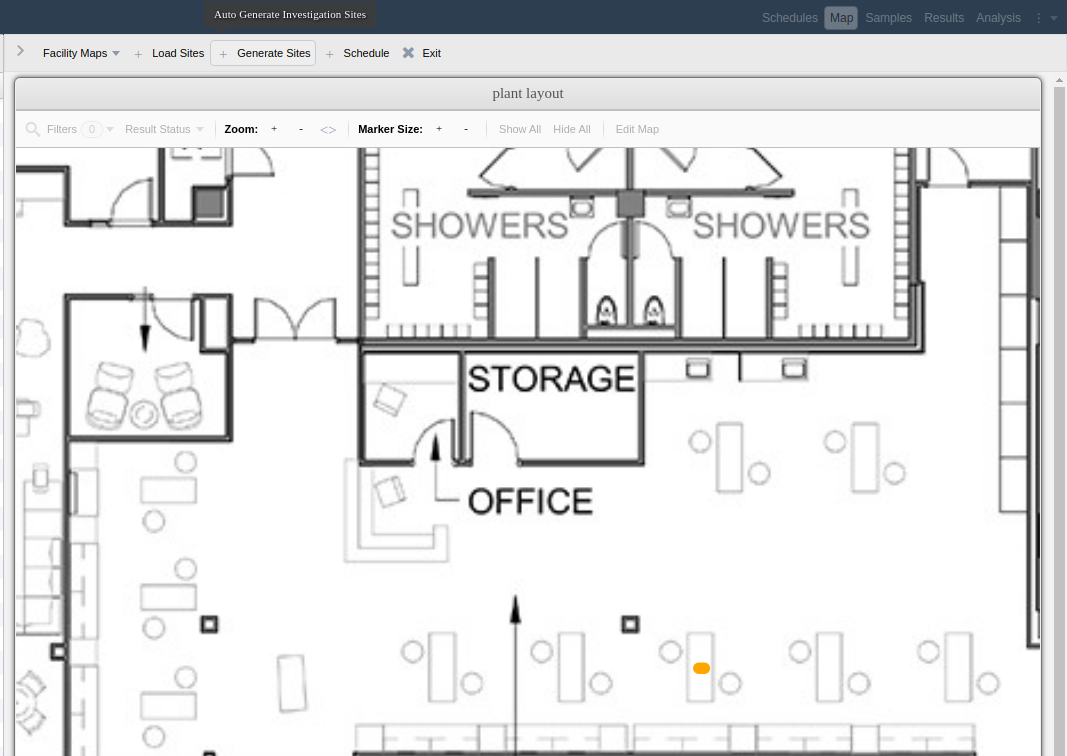Open the Analysis tab
Viewport: 1067px width, 756px height.
(x=998, y=18)
